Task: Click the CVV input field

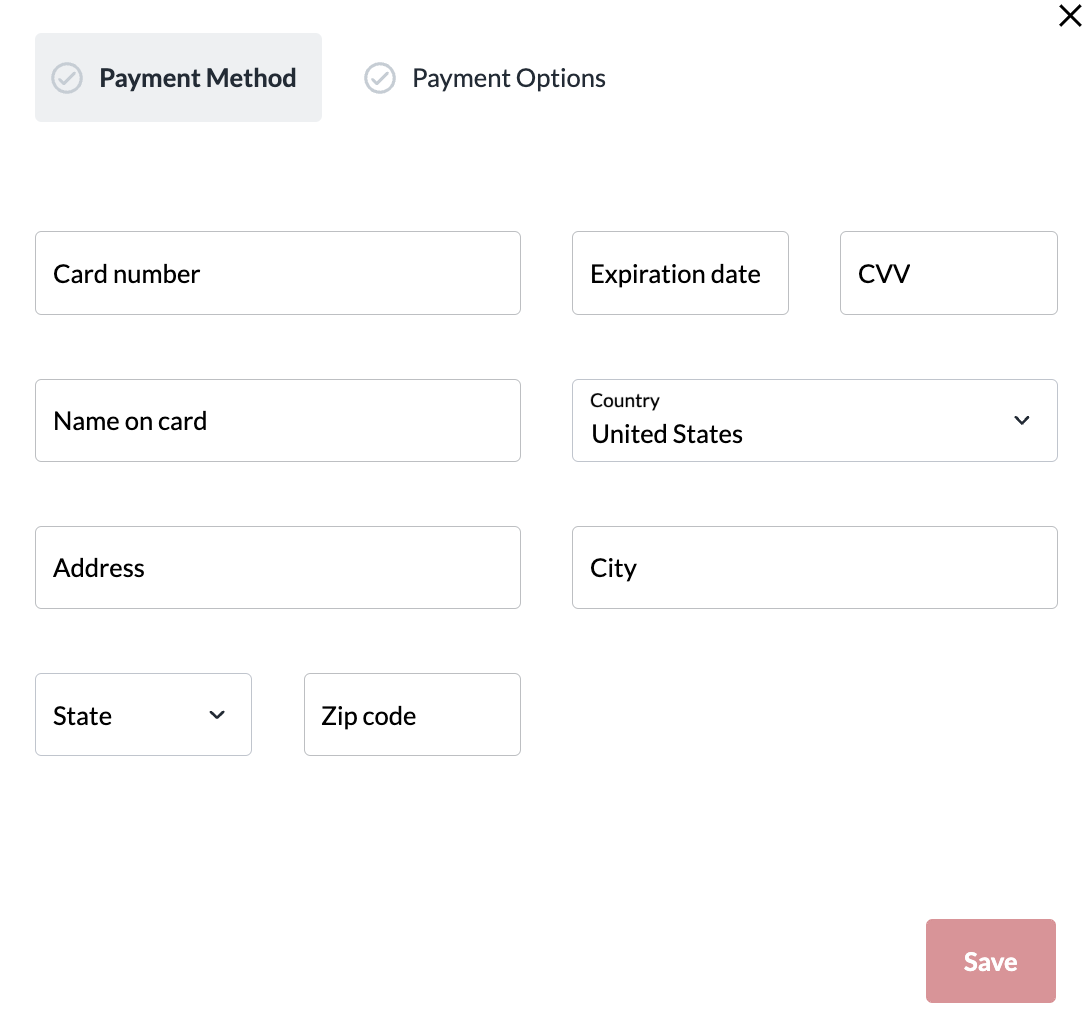Action: (x=949, y=273)
